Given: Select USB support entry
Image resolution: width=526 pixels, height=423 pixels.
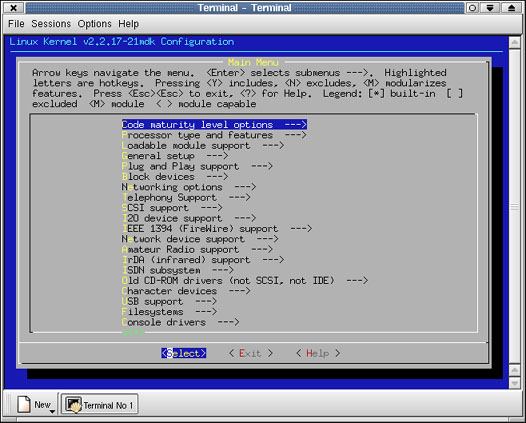Looking at the screenshot, I should click(169, 302).
